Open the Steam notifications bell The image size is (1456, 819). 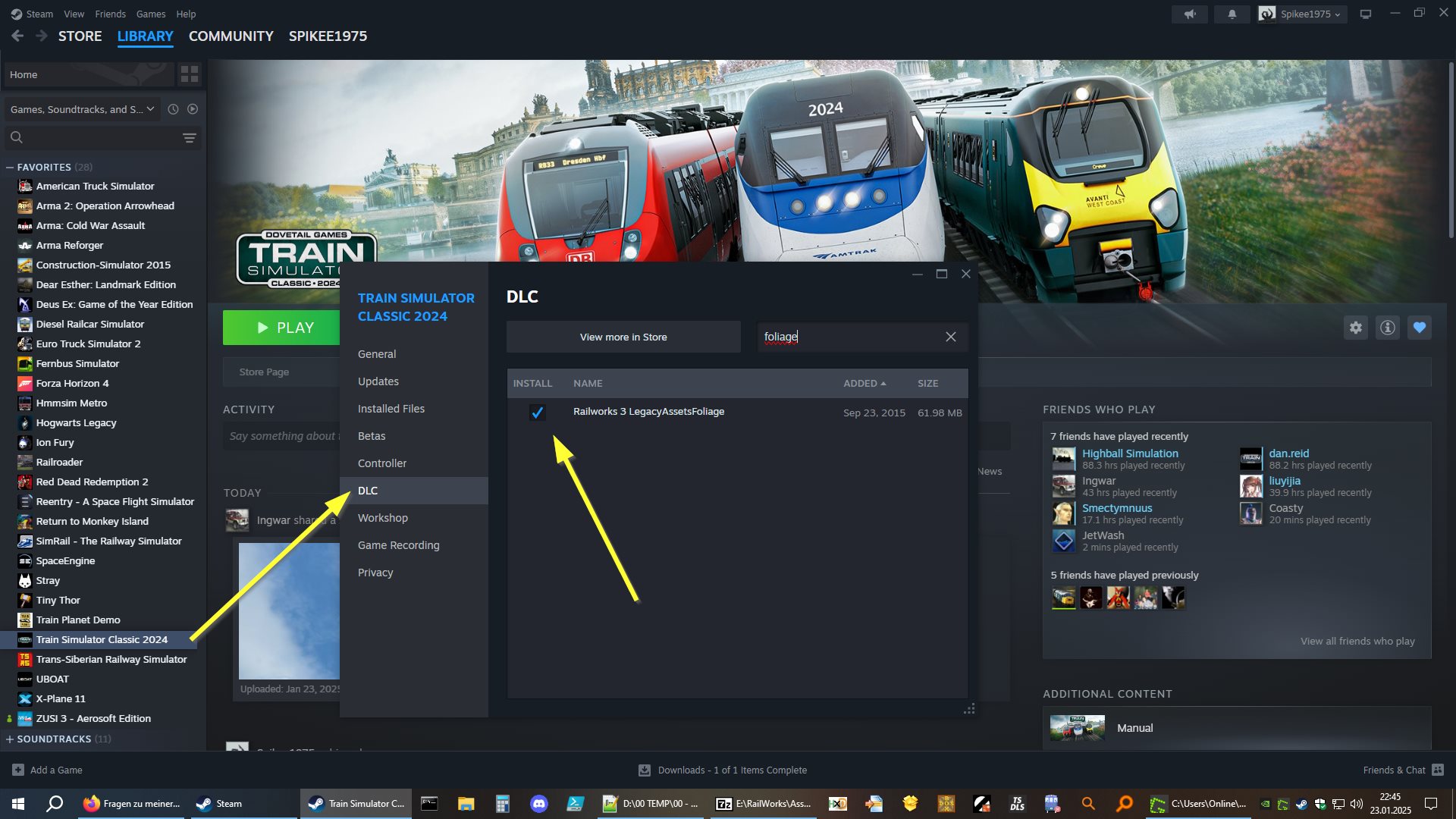(1232, 14)
